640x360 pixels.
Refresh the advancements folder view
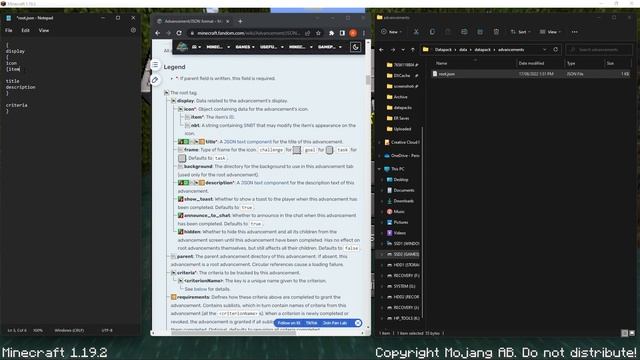[556, 50]
